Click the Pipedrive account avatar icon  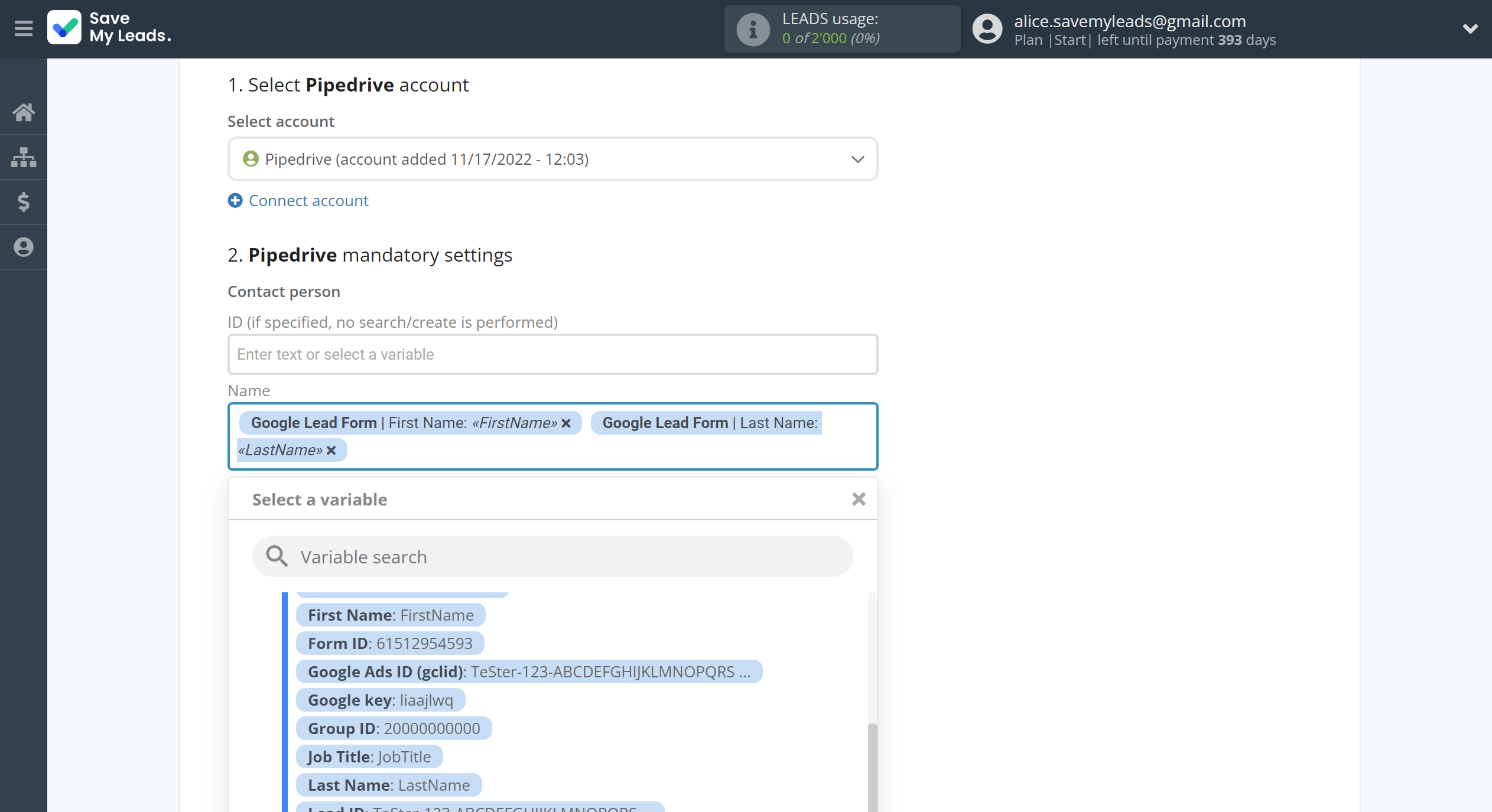click(x=251, y=159)
